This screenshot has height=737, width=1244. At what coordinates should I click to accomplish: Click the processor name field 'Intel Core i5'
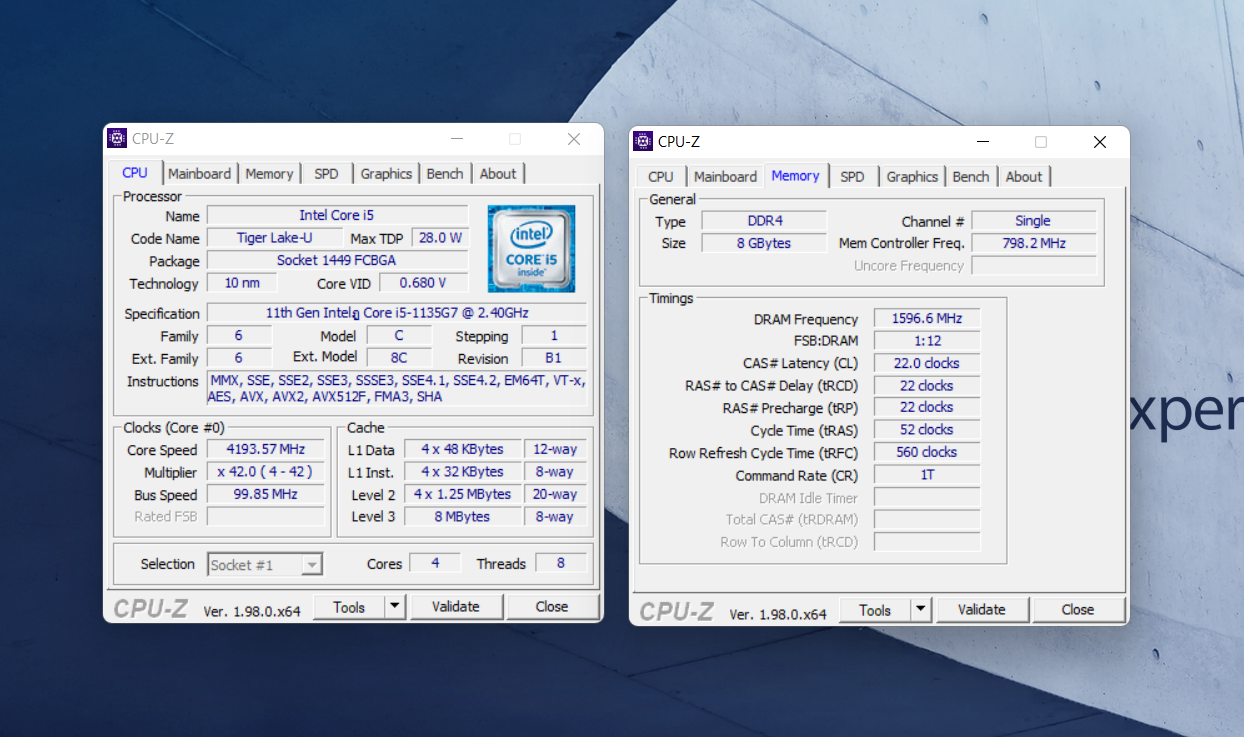pyautogui.click(x=337, y=216)
